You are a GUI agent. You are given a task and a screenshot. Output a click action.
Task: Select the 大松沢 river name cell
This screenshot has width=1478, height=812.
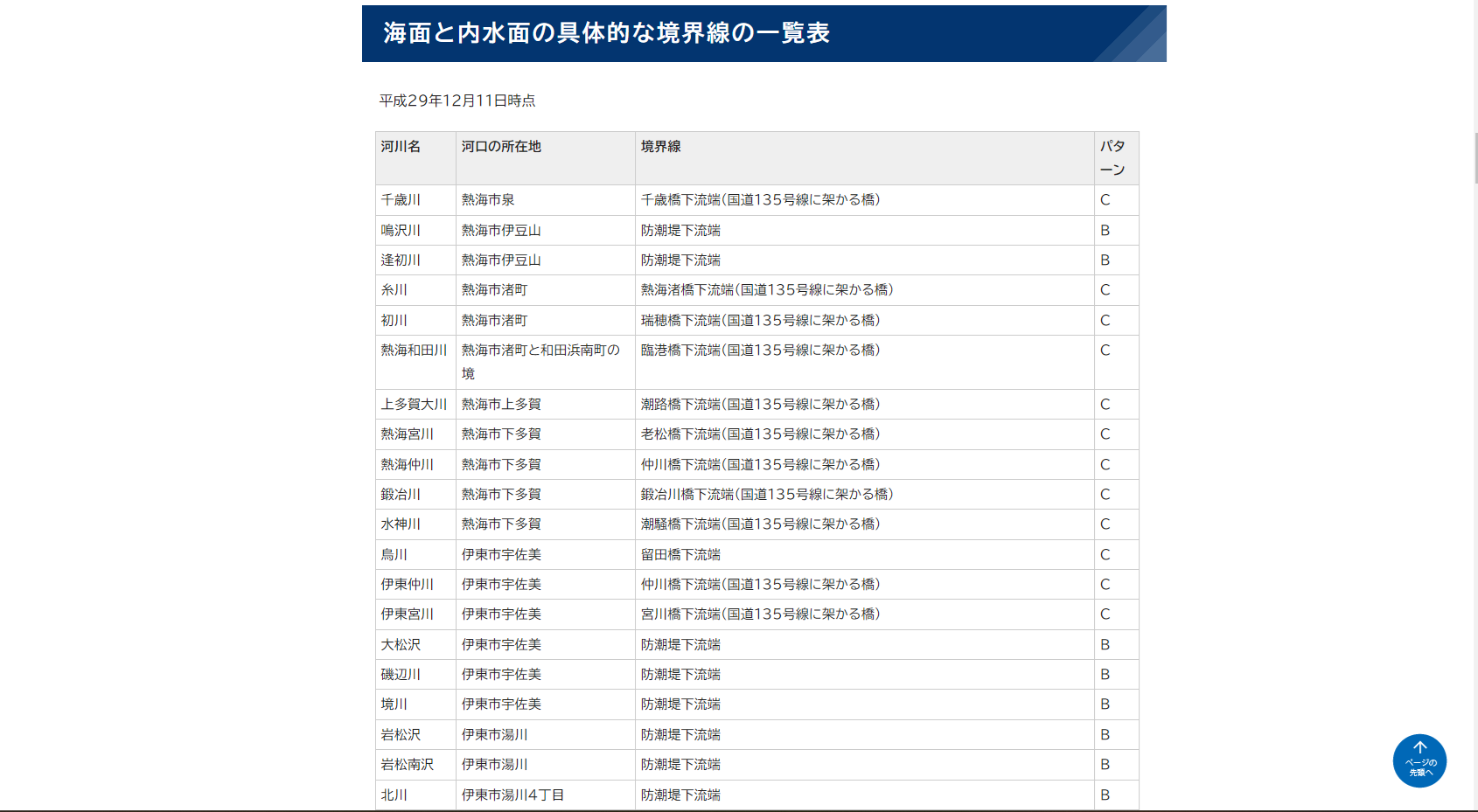[x=398, y=644]
